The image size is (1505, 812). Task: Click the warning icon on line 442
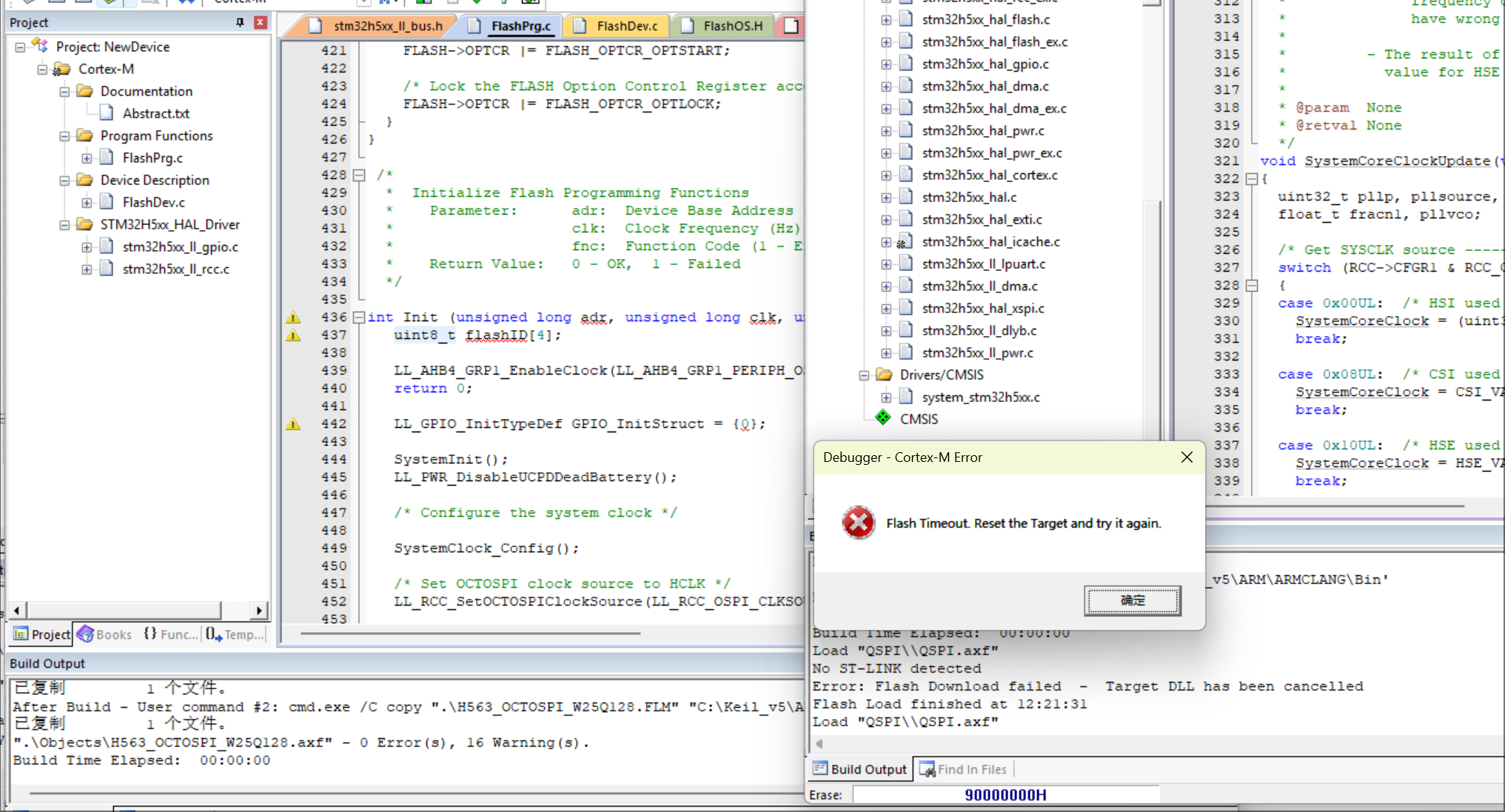pos(293,424)
